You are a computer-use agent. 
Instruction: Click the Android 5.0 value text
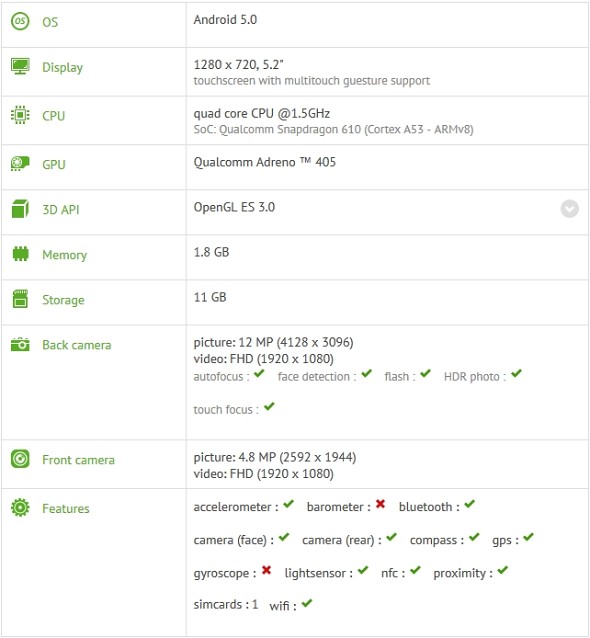point(225,20)
